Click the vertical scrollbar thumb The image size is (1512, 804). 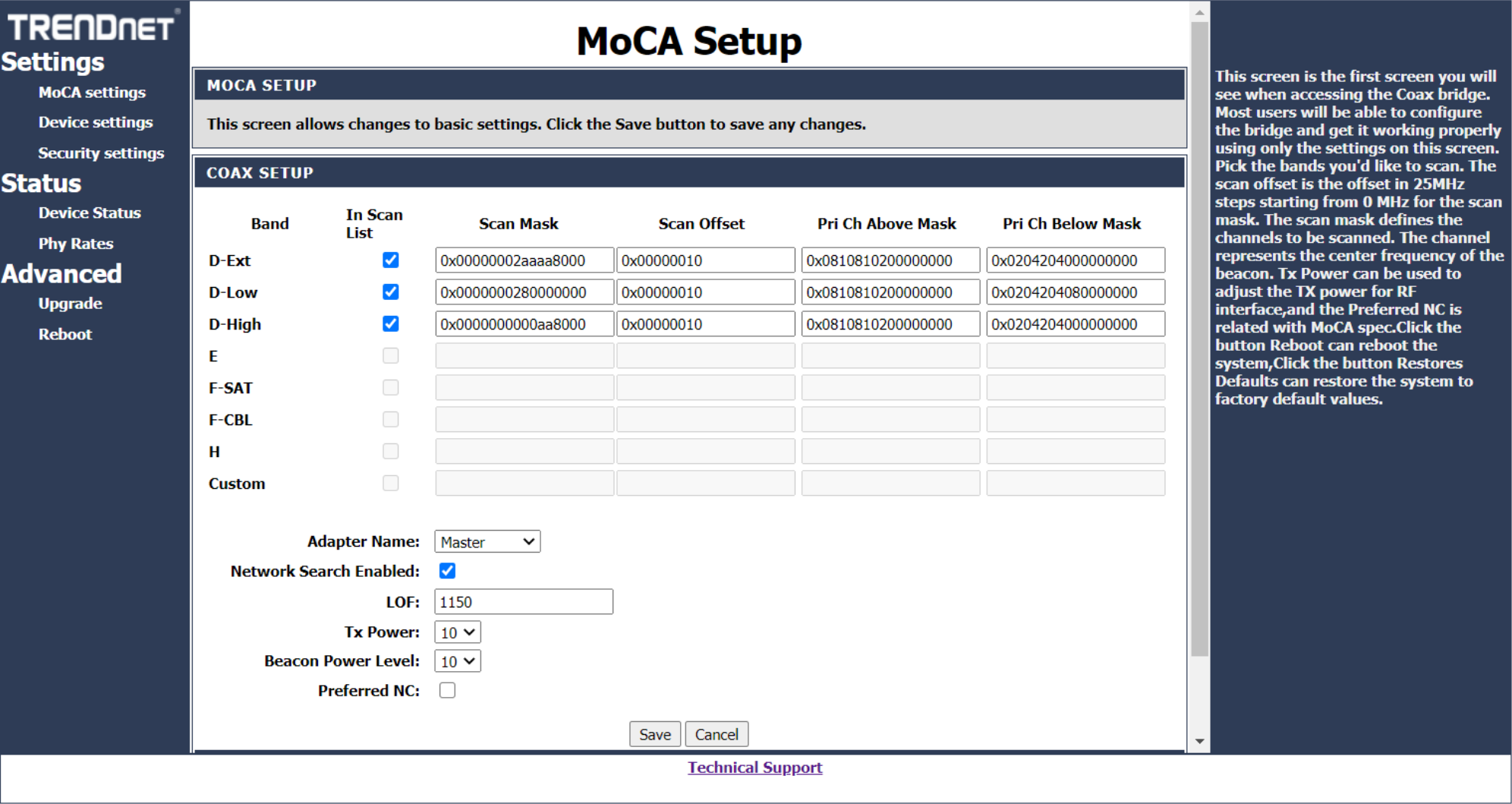pos(1199,339)
